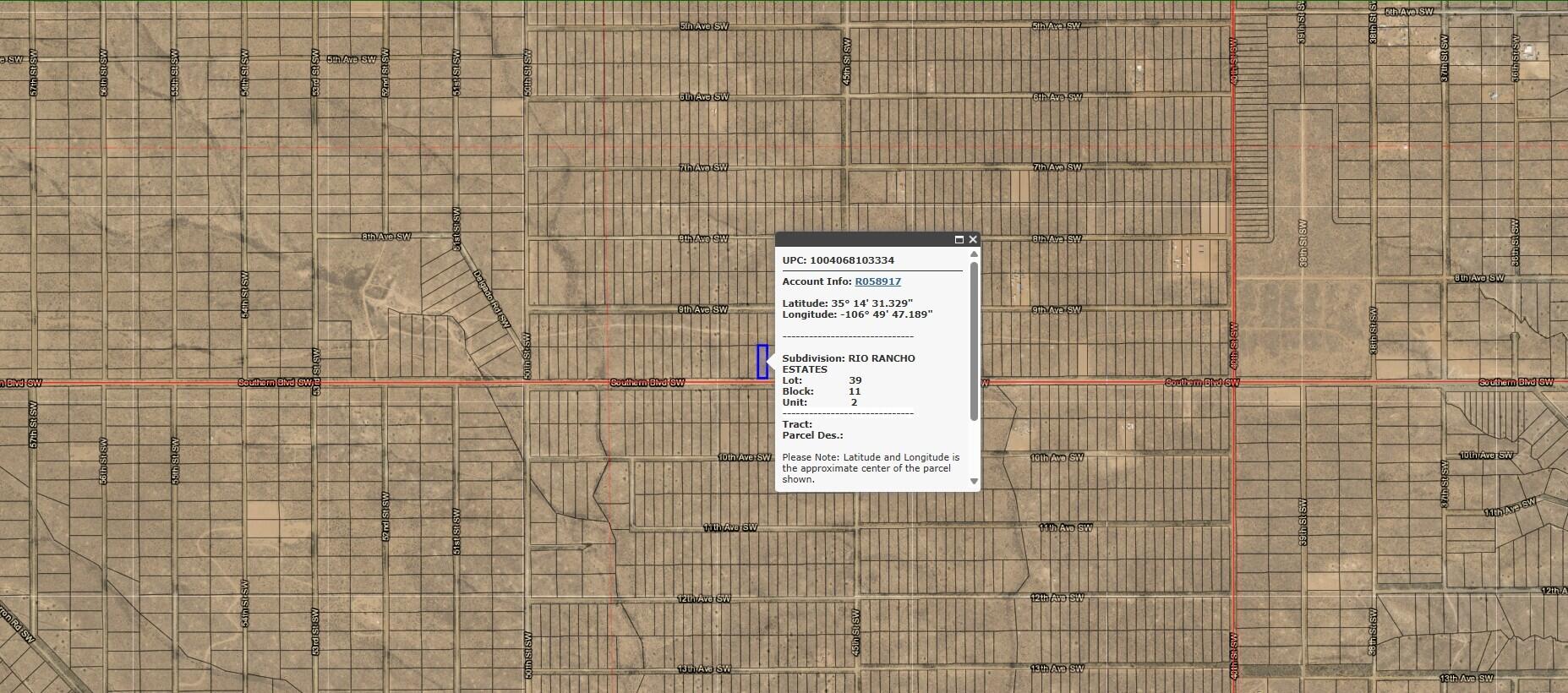Screen dimensions: 1568x693
Task: Maximize the parcel info popup
Action: pos(959,240)
